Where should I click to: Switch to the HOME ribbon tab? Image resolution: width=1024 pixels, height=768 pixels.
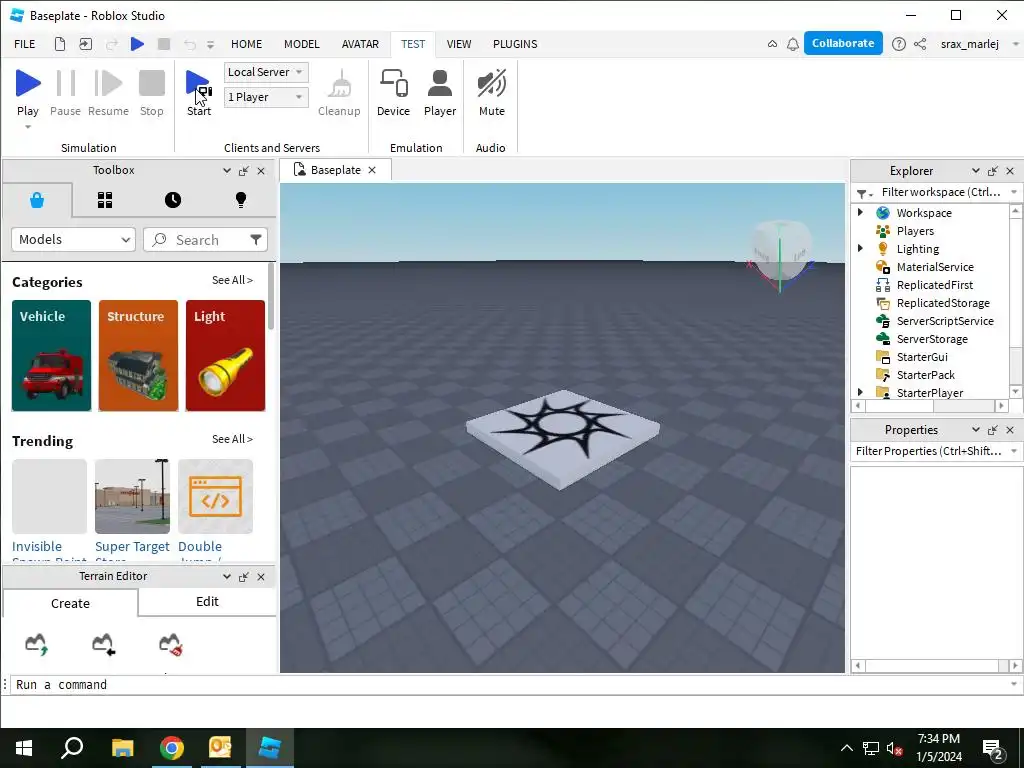(x=246, y=44)
